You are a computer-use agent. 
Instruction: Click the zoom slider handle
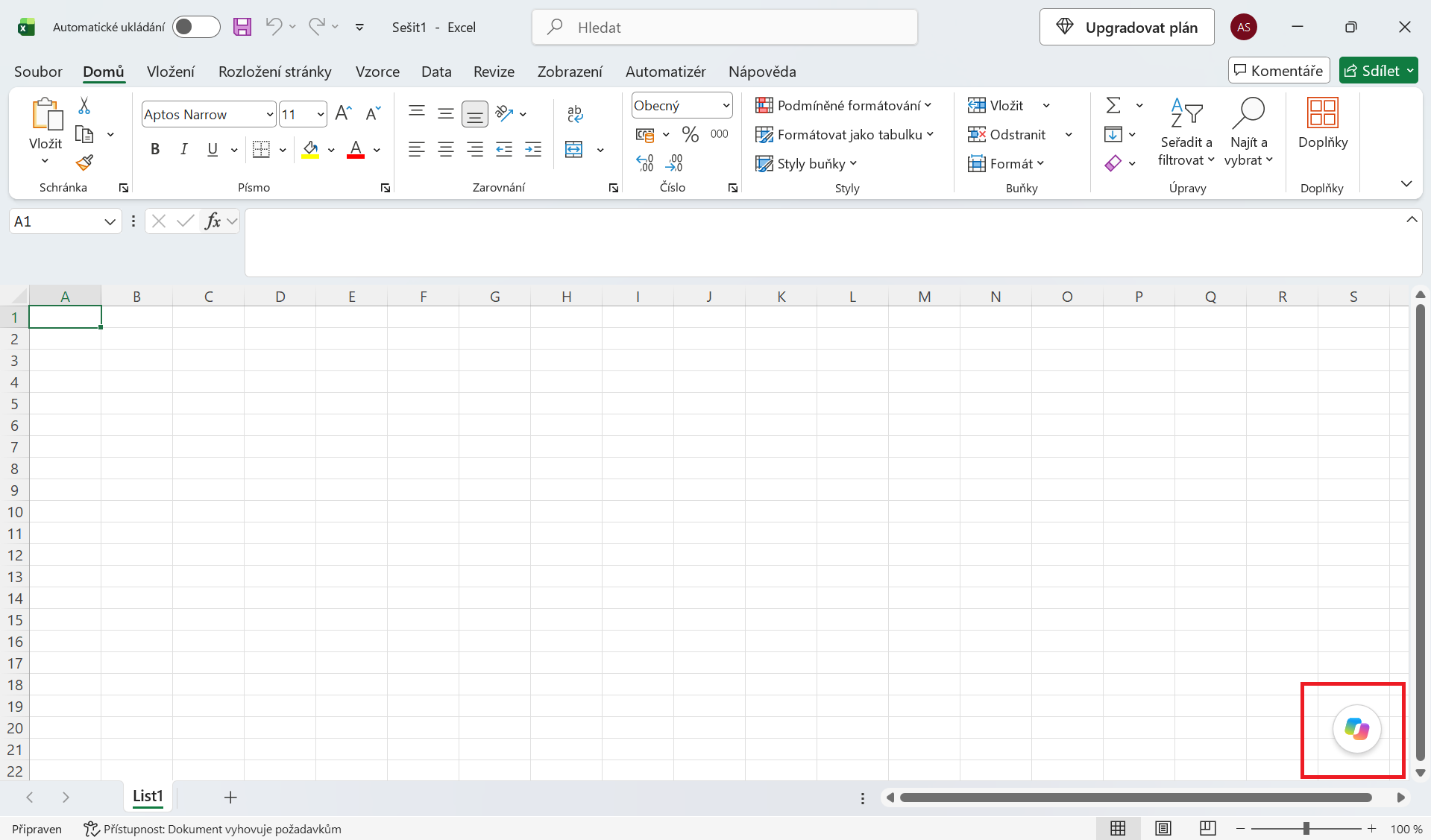[1306, 829]
